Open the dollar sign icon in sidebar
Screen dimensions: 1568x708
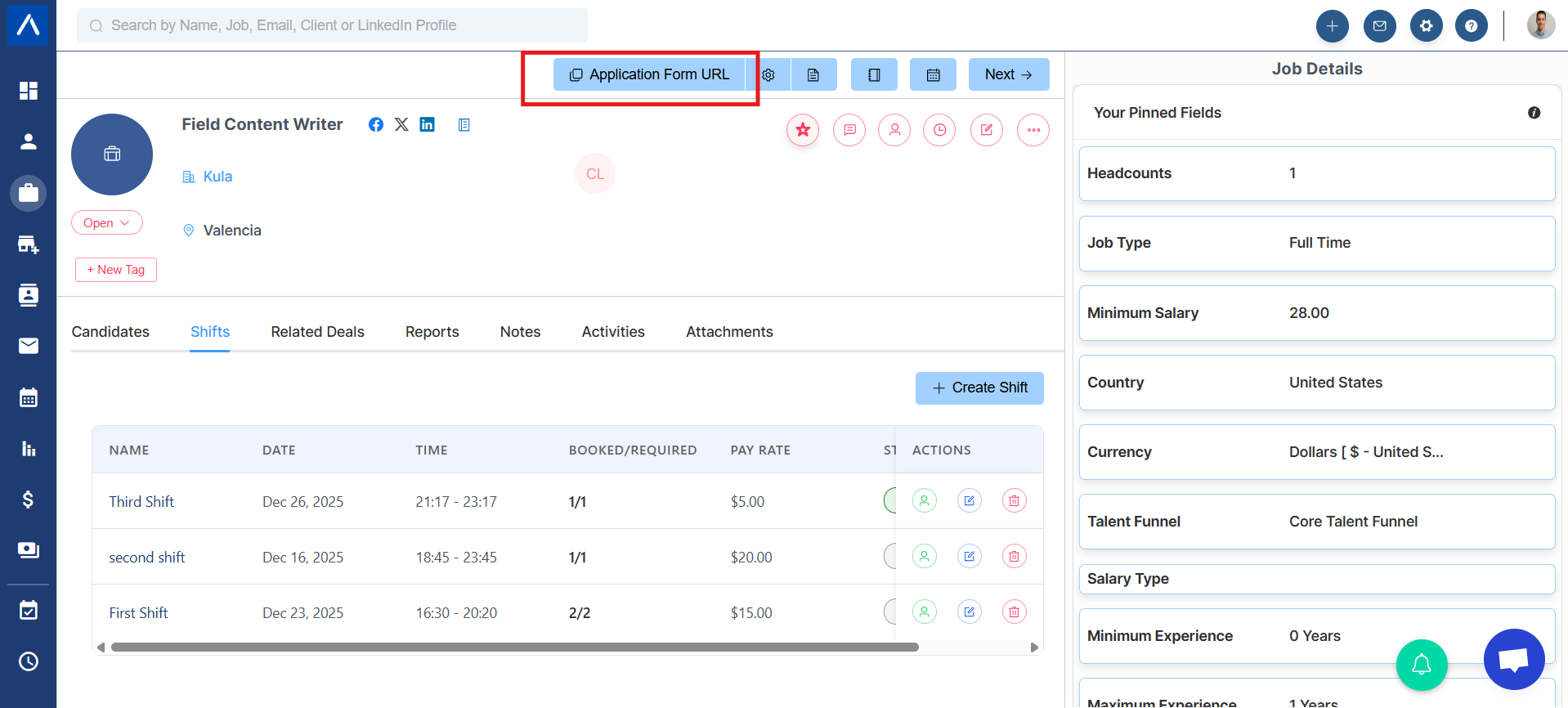pyautogui.click(x=29, y=500)
